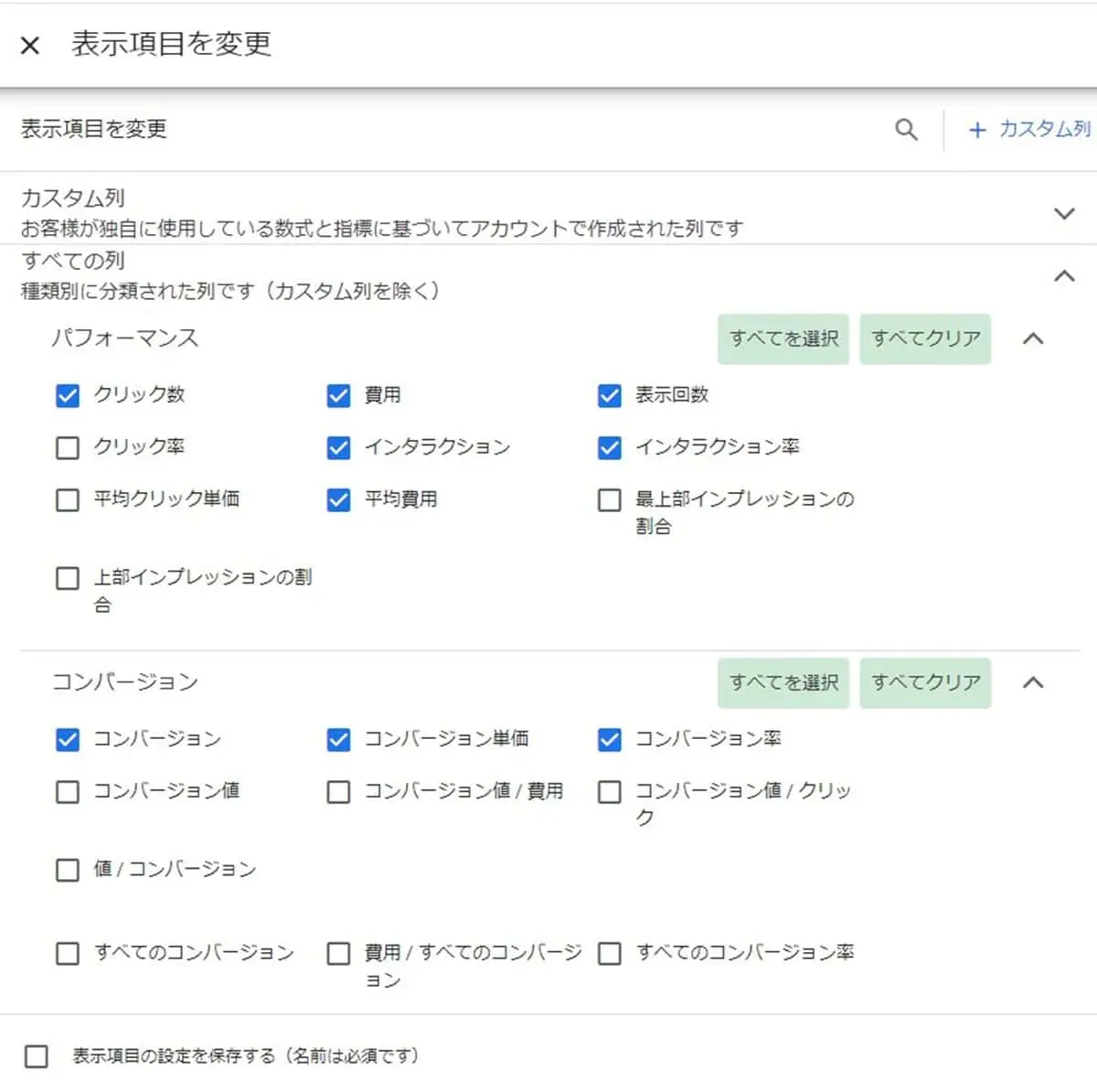Check 表示項目の設定を保存する at the bottom
1097x1092 pixels.
pos(37,1055)
